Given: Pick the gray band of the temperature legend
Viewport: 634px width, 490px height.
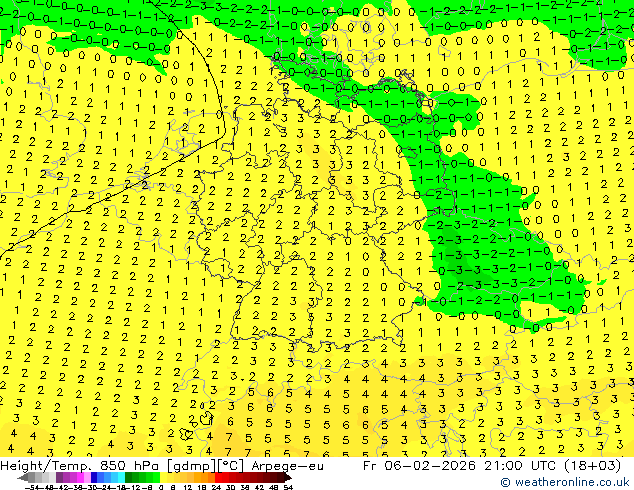Looking at the screenshot, I should click(x=42, y=477).
